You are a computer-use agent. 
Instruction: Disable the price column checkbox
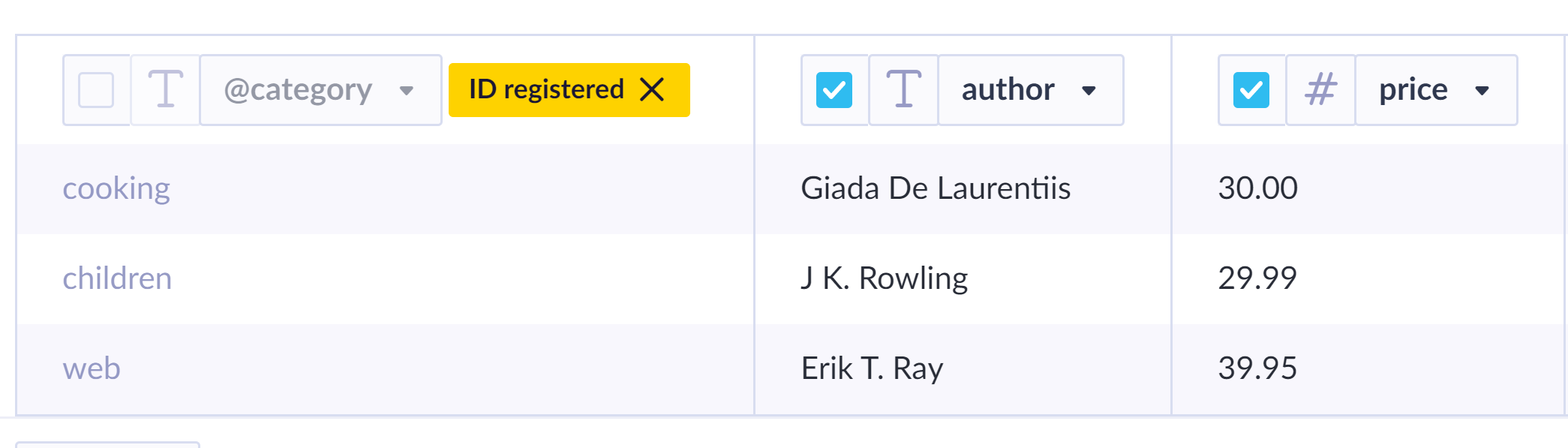click(x=1250, y=89)
